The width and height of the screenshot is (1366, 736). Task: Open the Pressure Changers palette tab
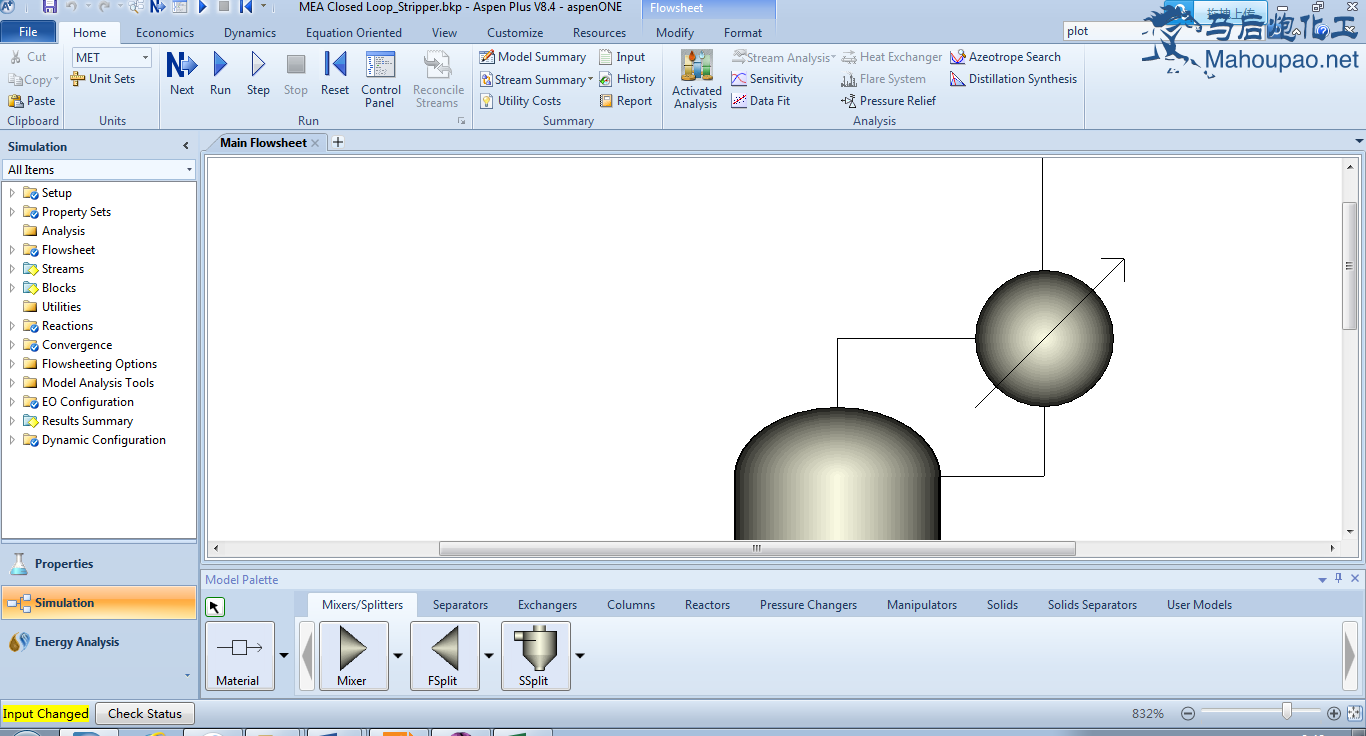pos(808,605)
